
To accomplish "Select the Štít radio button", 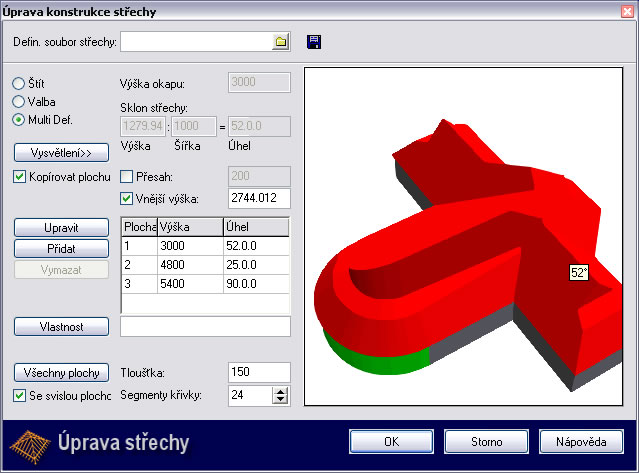I will (18, 83).
